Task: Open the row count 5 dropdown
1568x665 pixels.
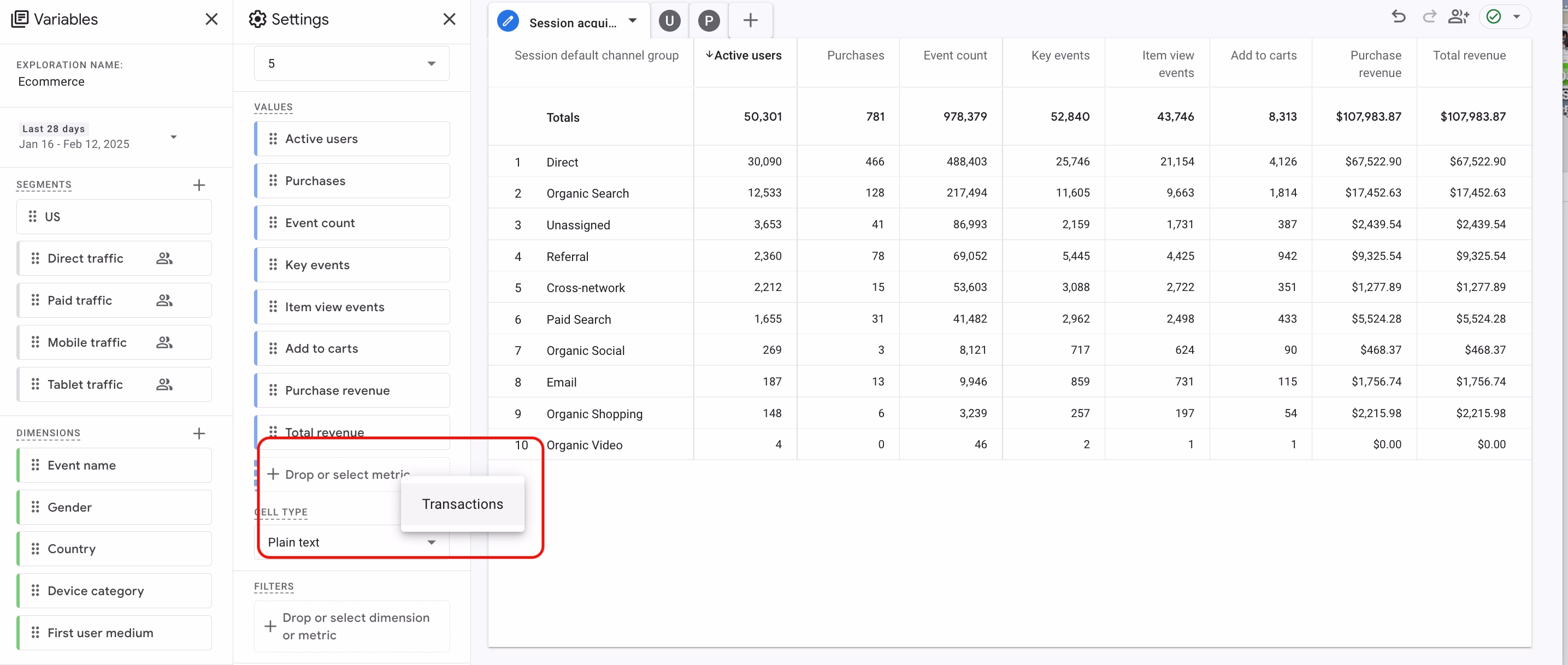Action: point(432,63)
